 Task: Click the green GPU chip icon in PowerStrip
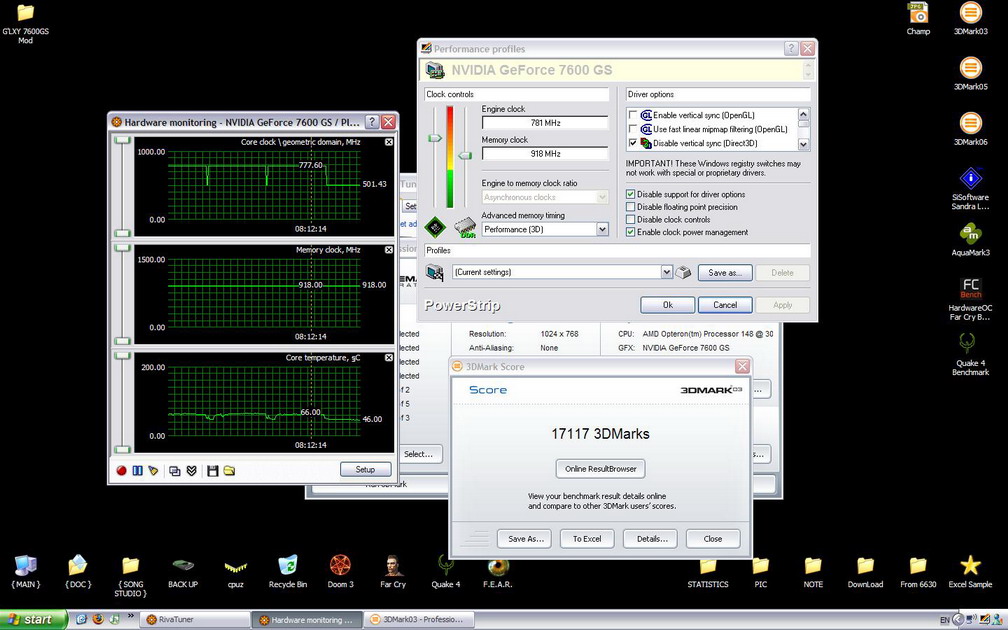click(x=435, y=227)
